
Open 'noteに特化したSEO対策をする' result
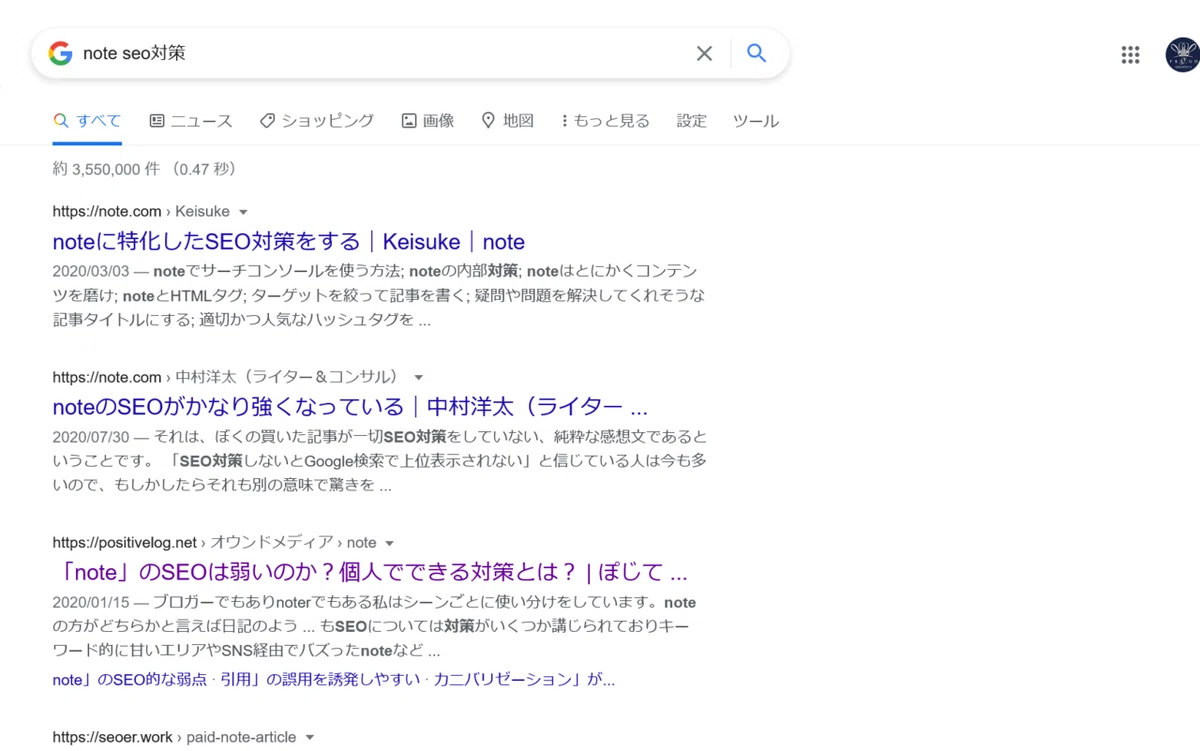[x=288, y=242]
